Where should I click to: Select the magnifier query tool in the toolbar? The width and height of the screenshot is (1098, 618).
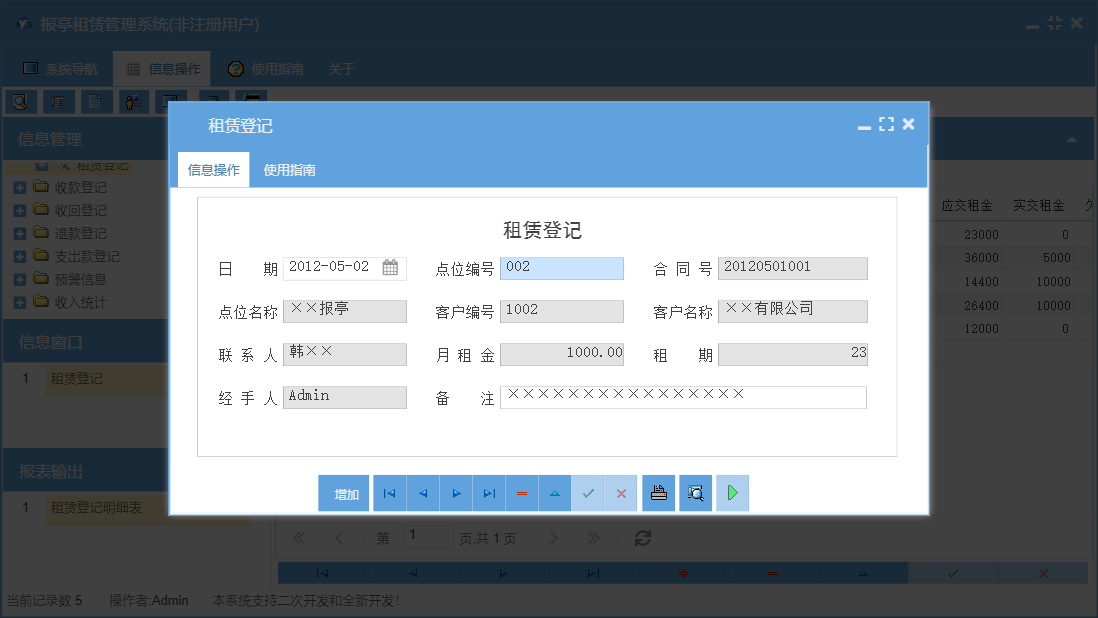coord(20,101)
